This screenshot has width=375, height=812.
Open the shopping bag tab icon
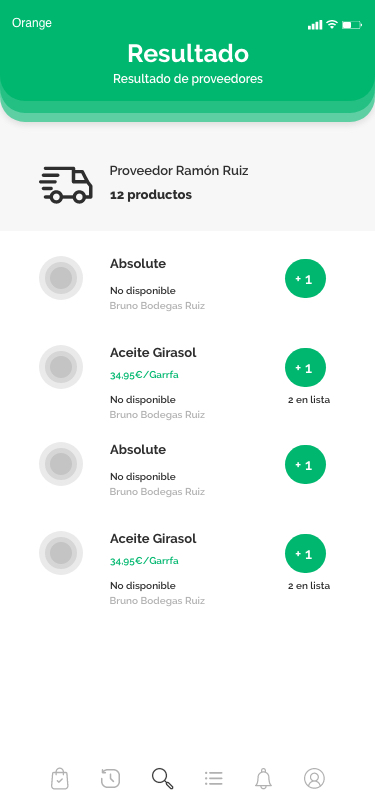pos(60,778)
